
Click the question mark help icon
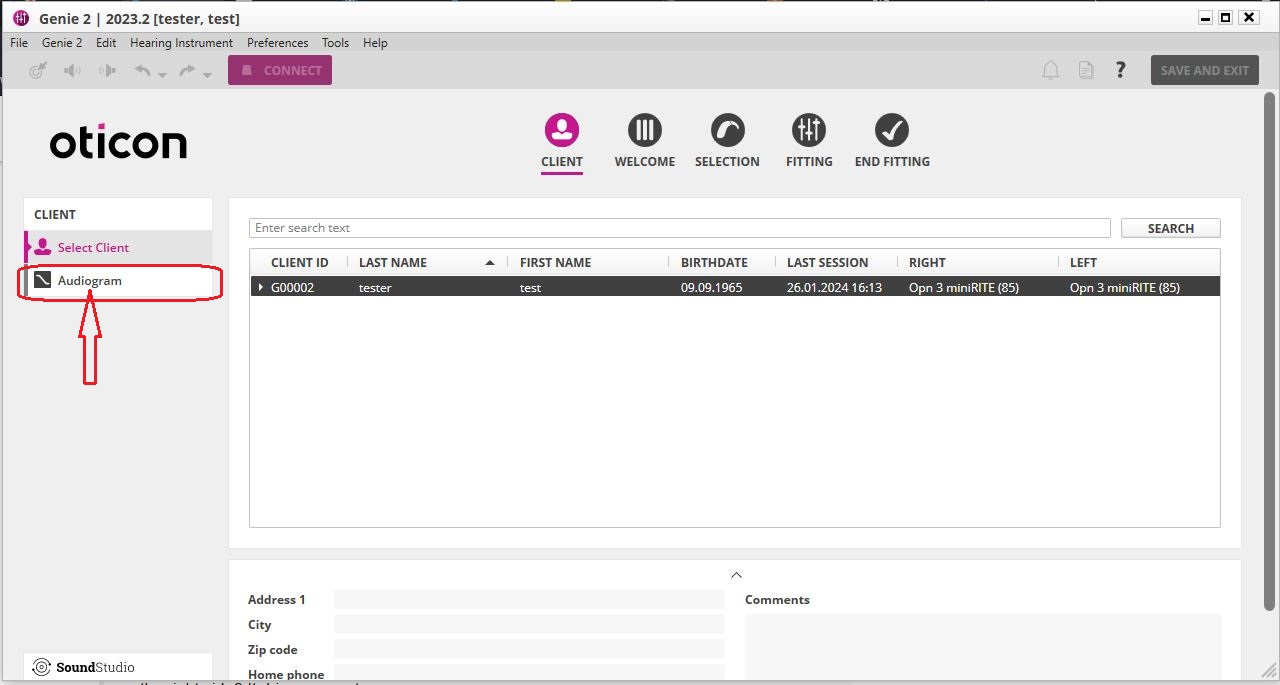[x=1121, y=70]
